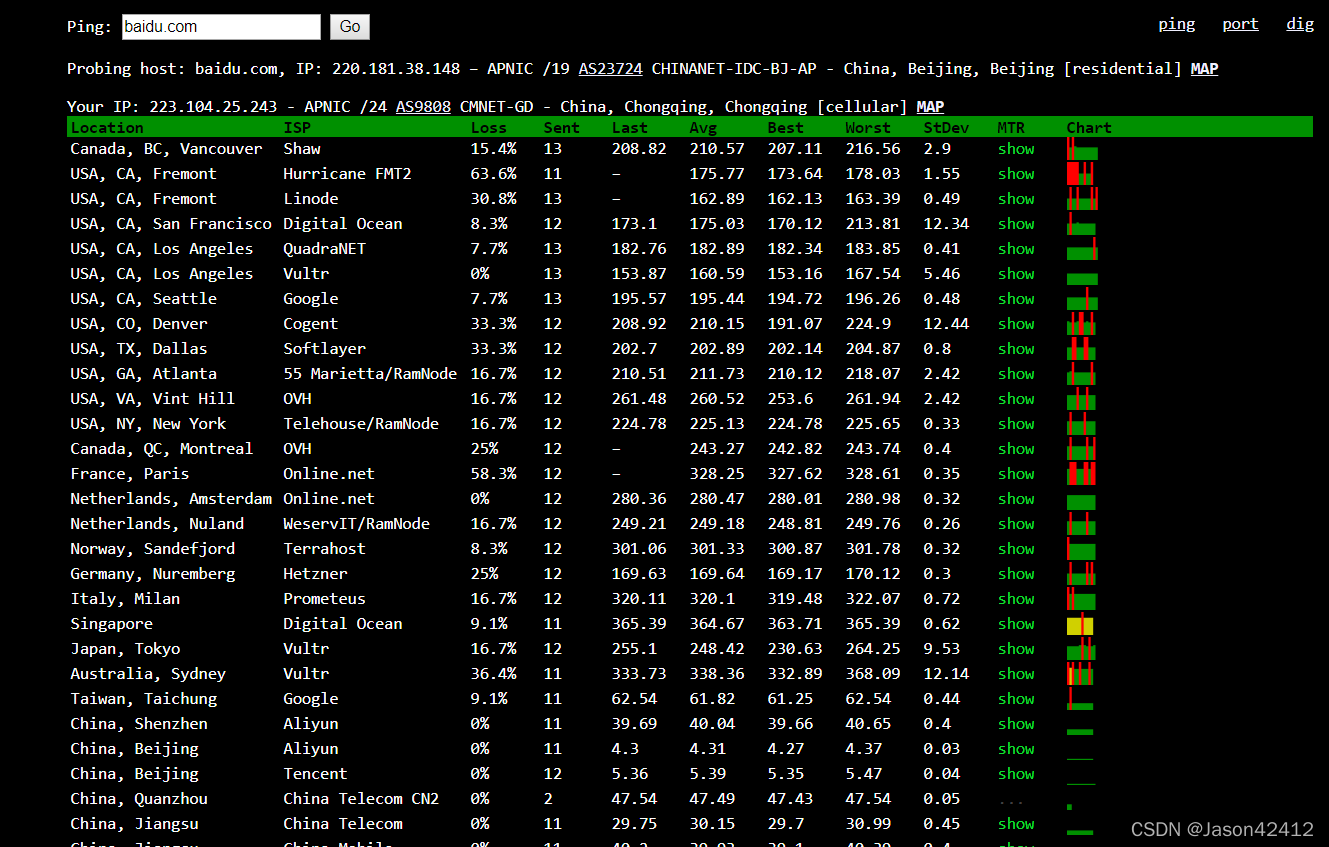
Task: Open the ping link at top right
Action: (1176, 24)
